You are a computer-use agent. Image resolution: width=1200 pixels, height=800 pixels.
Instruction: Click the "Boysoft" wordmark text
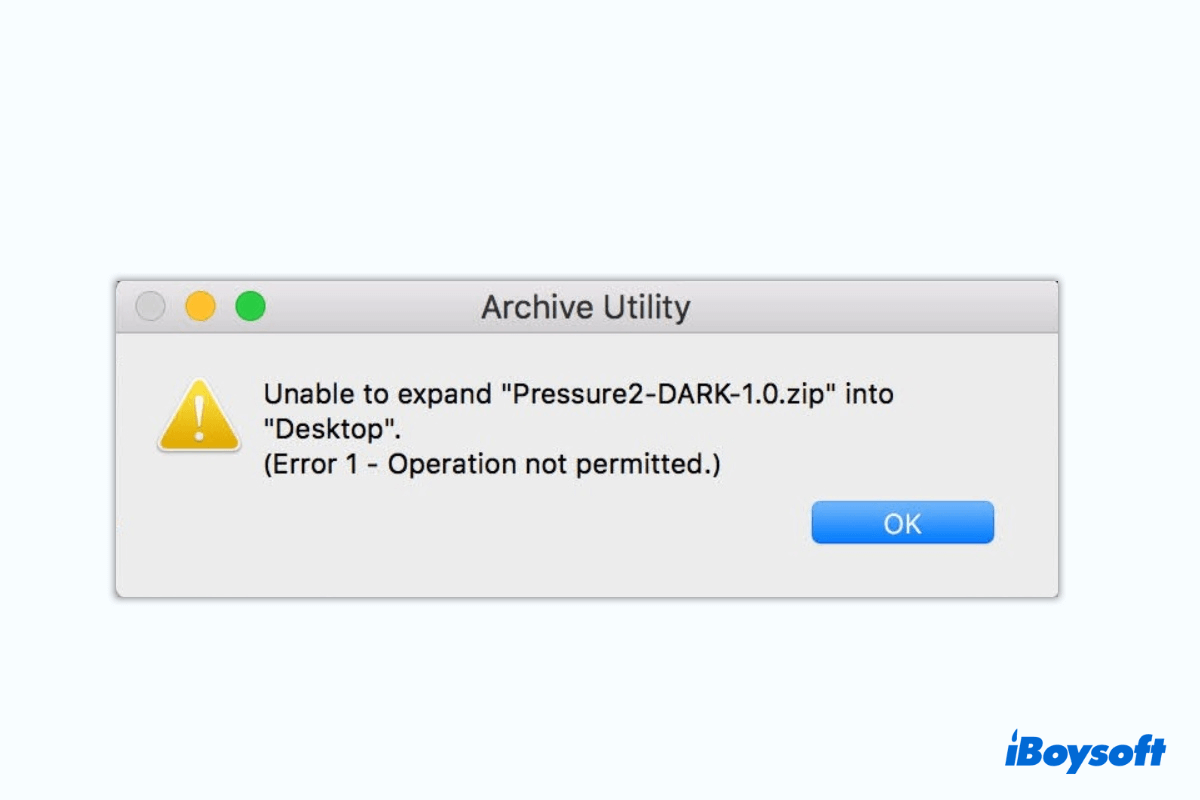click(x=1098, y=753)
